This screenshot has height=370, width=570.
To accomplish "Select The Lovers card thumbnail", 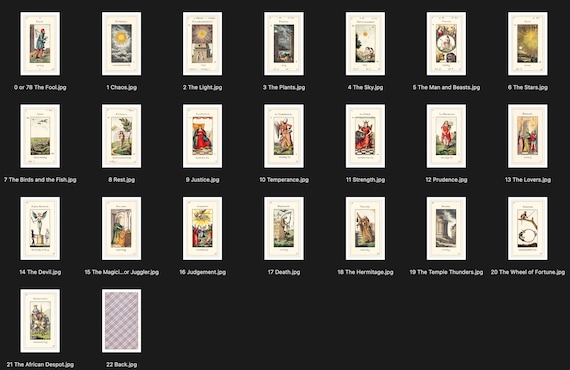I will tap(528, 136).
